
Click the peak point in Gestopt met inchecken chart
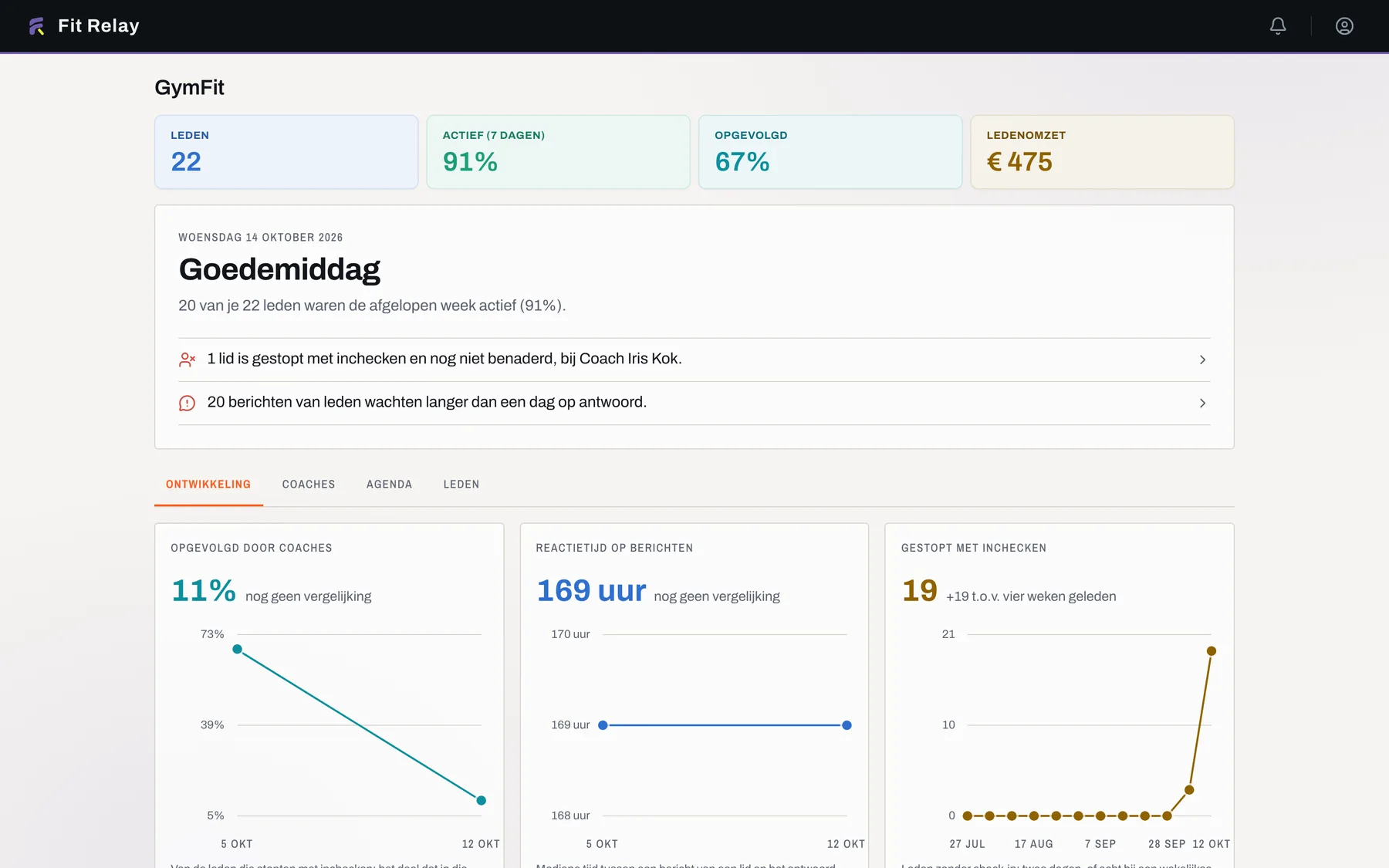pyautogui.click(x=1212, y=651)
